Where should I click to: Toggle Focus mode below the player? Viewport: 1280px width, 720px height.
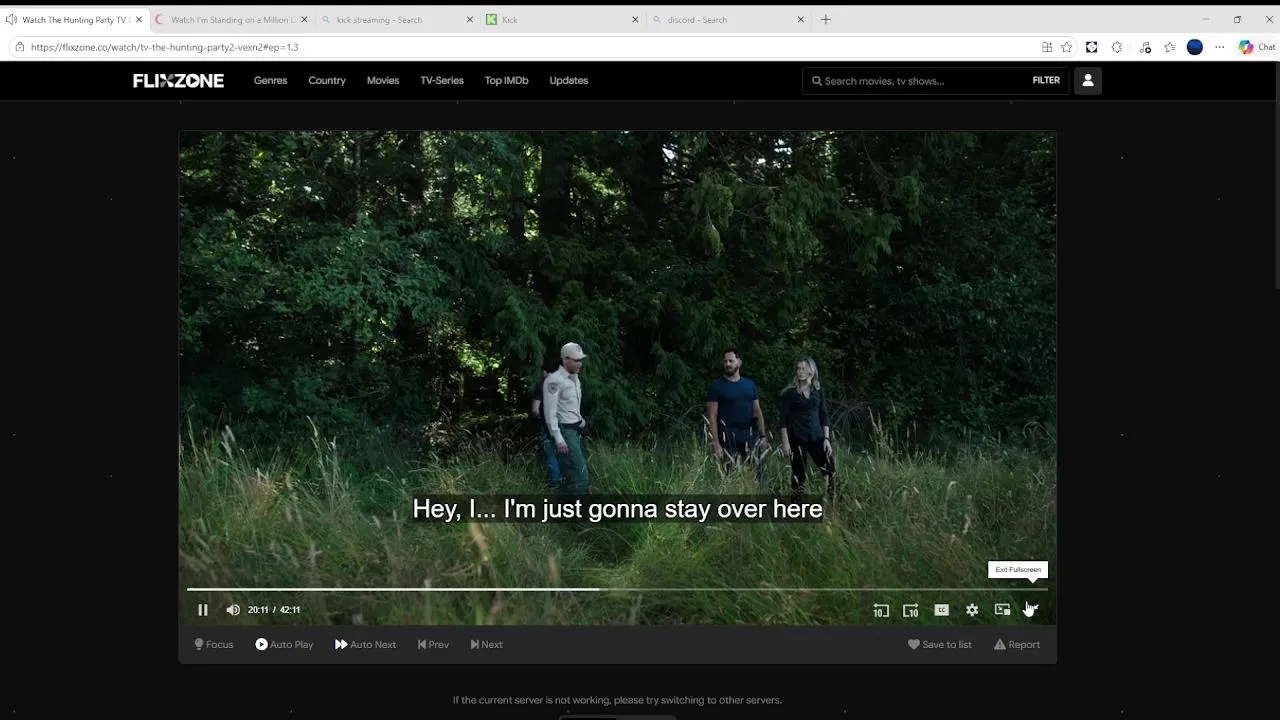[x=214, y=645]
